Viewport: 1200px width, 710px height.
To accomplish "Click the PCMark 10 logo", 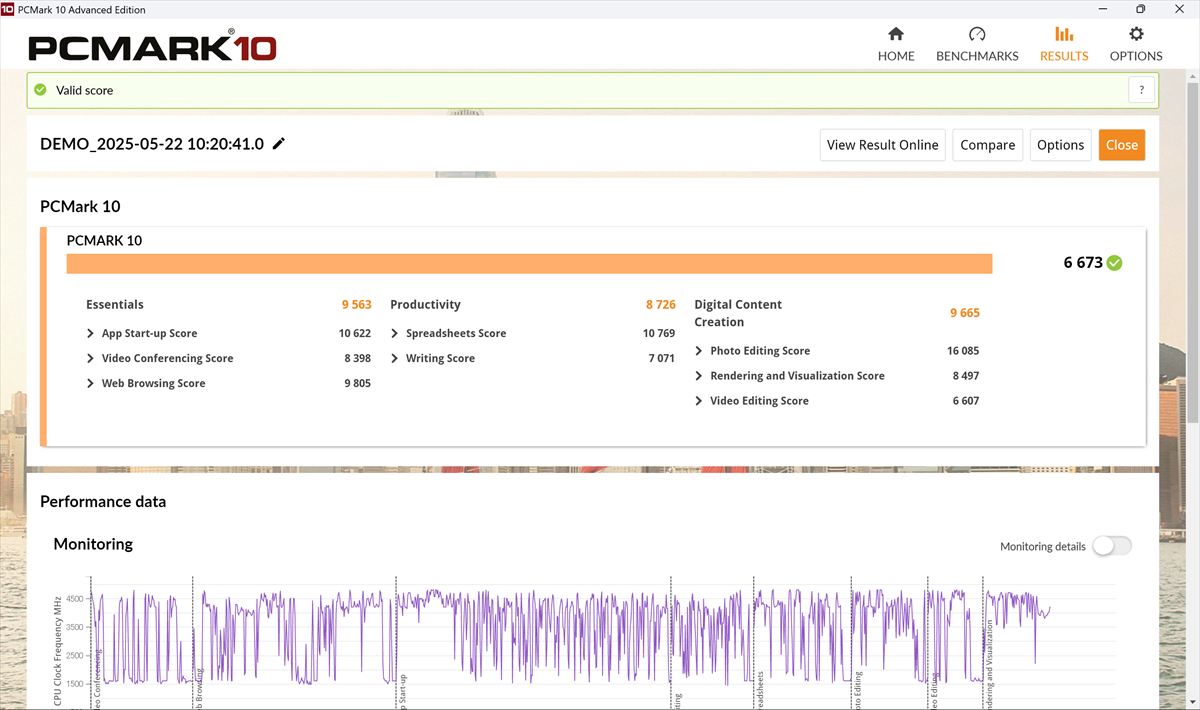I will (x=152, y=46).
